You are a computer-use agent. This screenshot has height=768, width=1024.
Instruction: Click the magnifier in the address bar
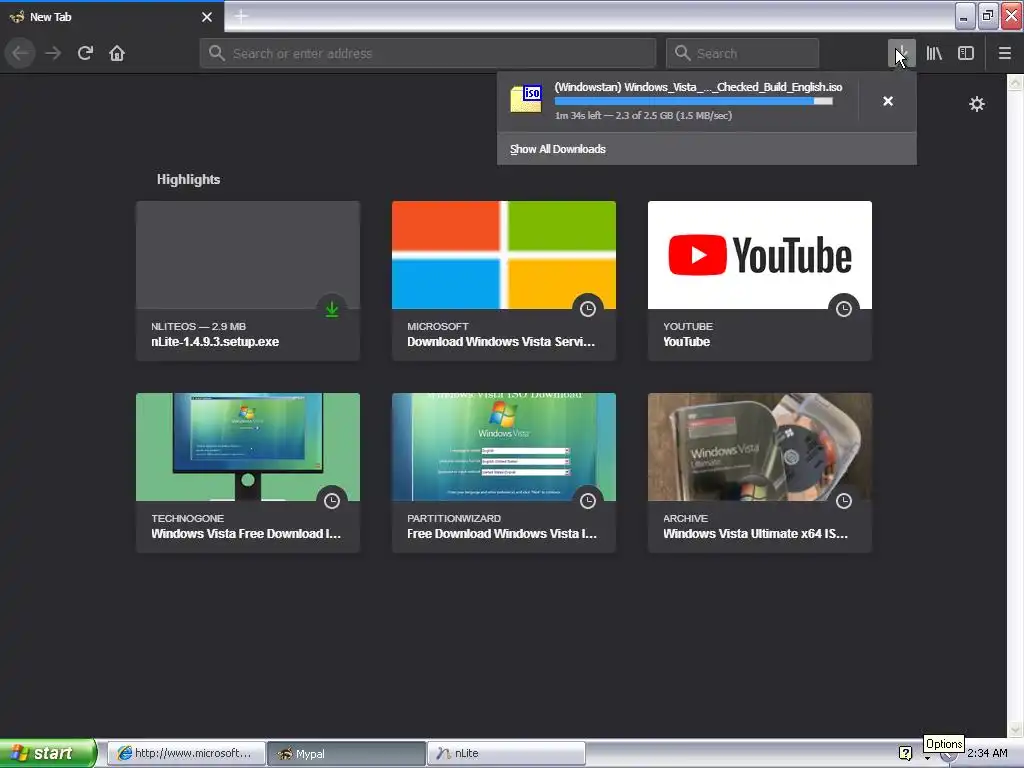click(217, 53)
